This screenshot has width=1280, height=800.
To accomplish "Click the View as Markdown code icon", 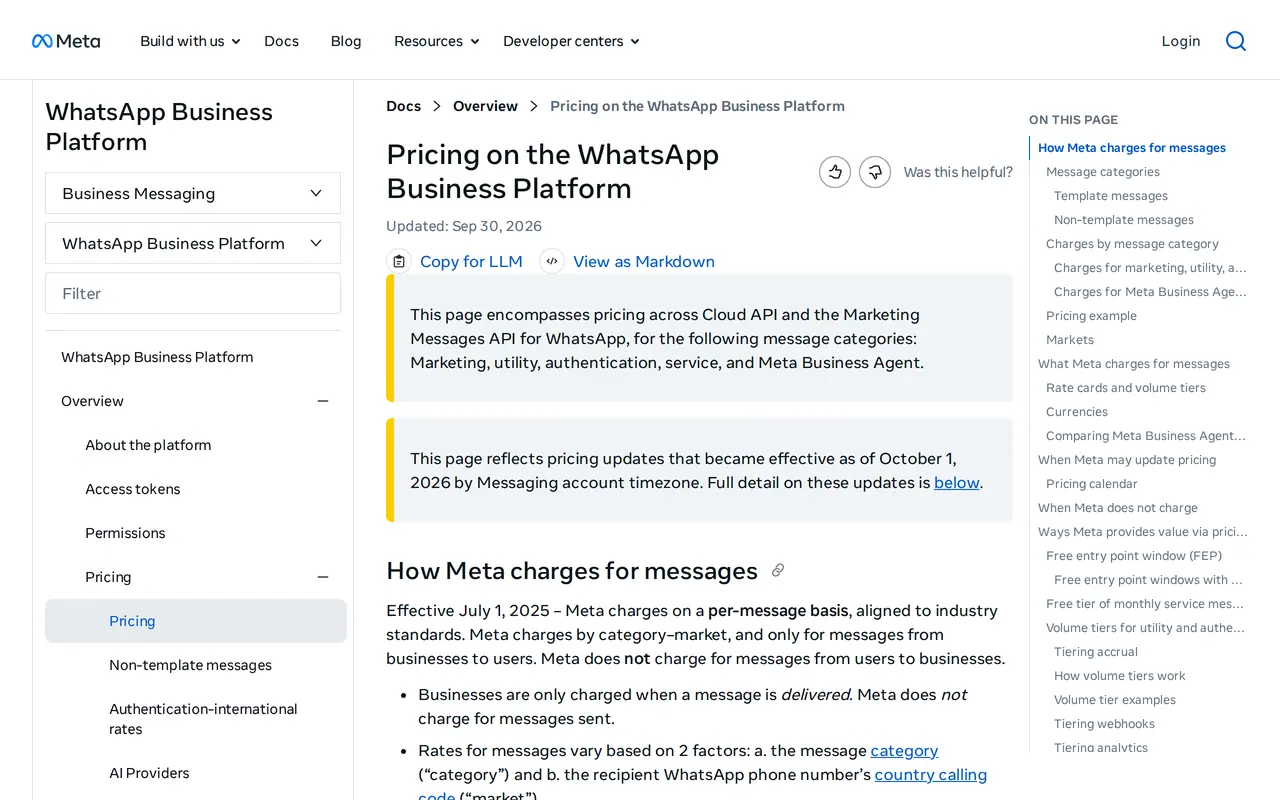I will [x=552, y=261].
